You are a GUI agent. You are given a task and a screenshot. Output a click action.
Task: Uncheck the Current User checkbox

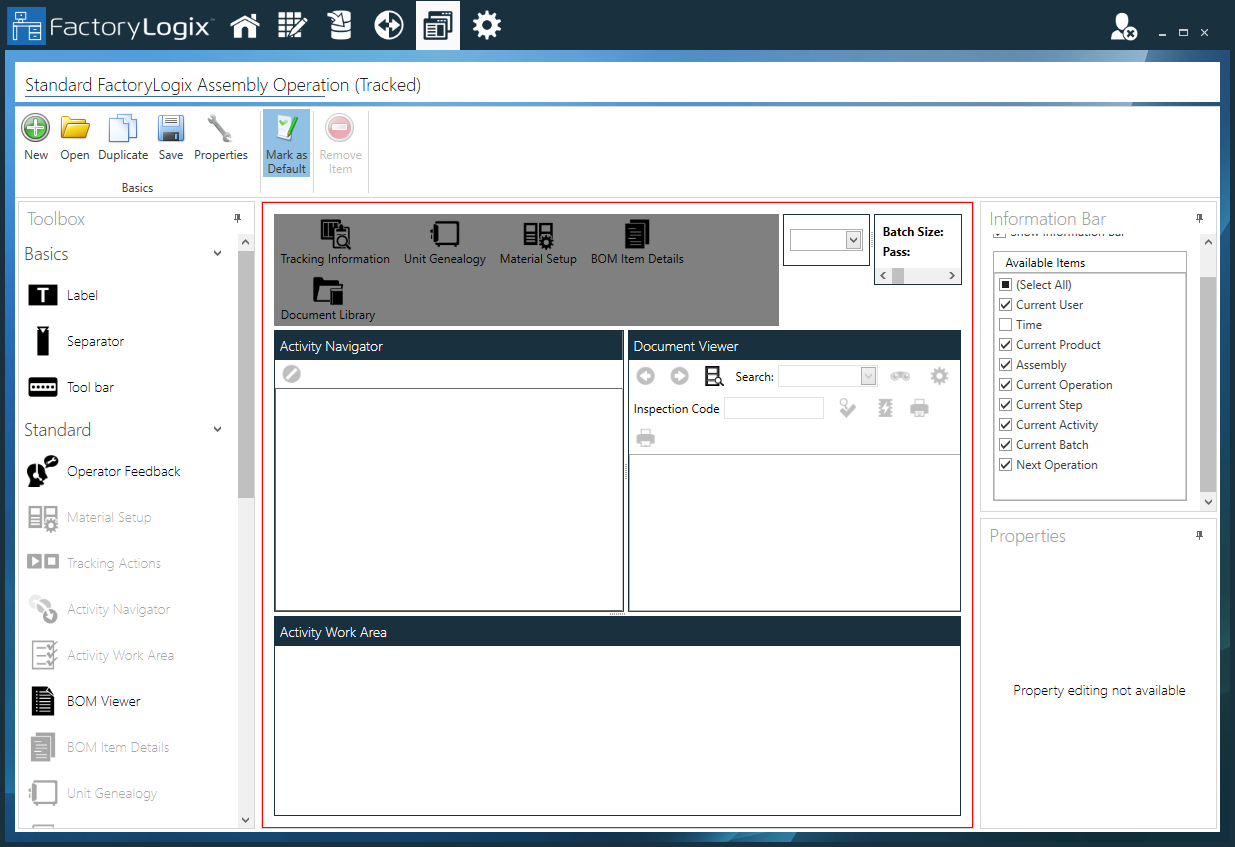[1006, 305]
